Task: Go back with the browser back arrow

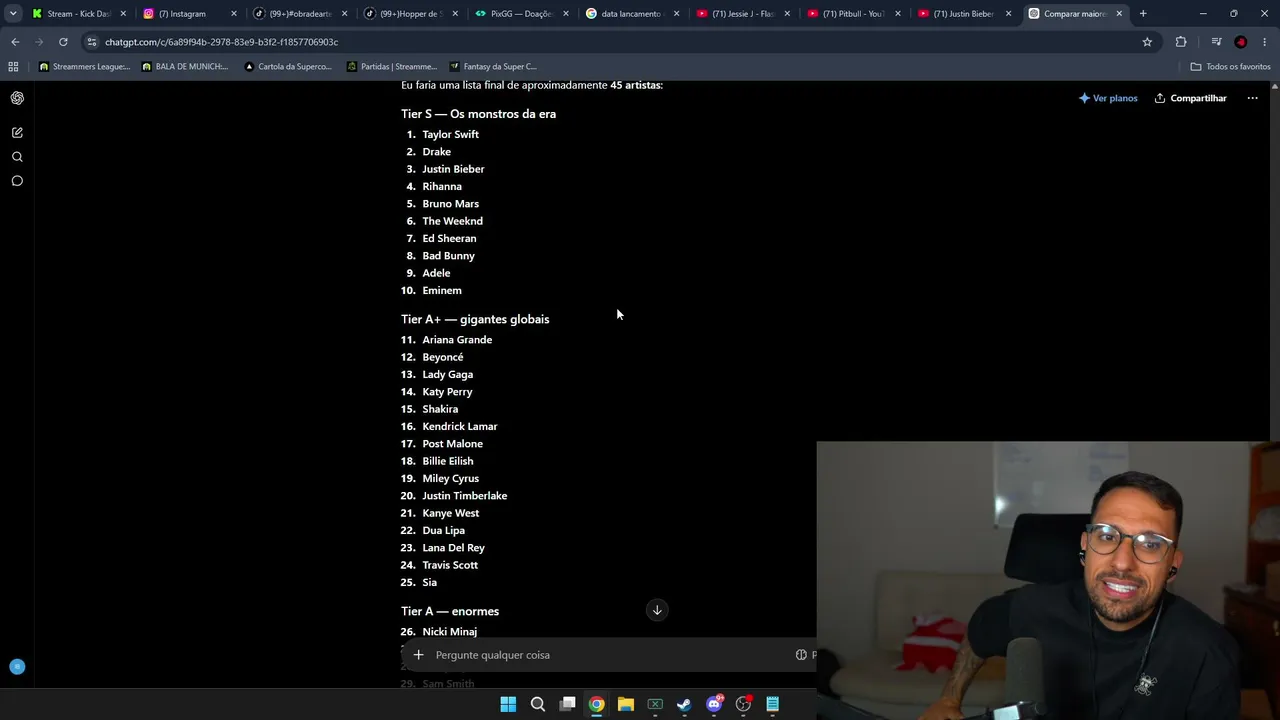Action: coord(15,42)
